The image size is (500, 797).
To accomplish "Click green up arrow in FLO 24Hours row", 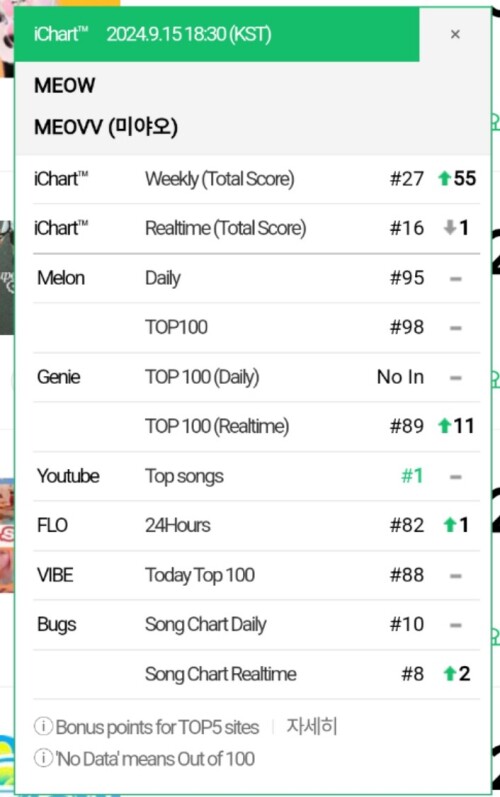I will pos(450,525).
